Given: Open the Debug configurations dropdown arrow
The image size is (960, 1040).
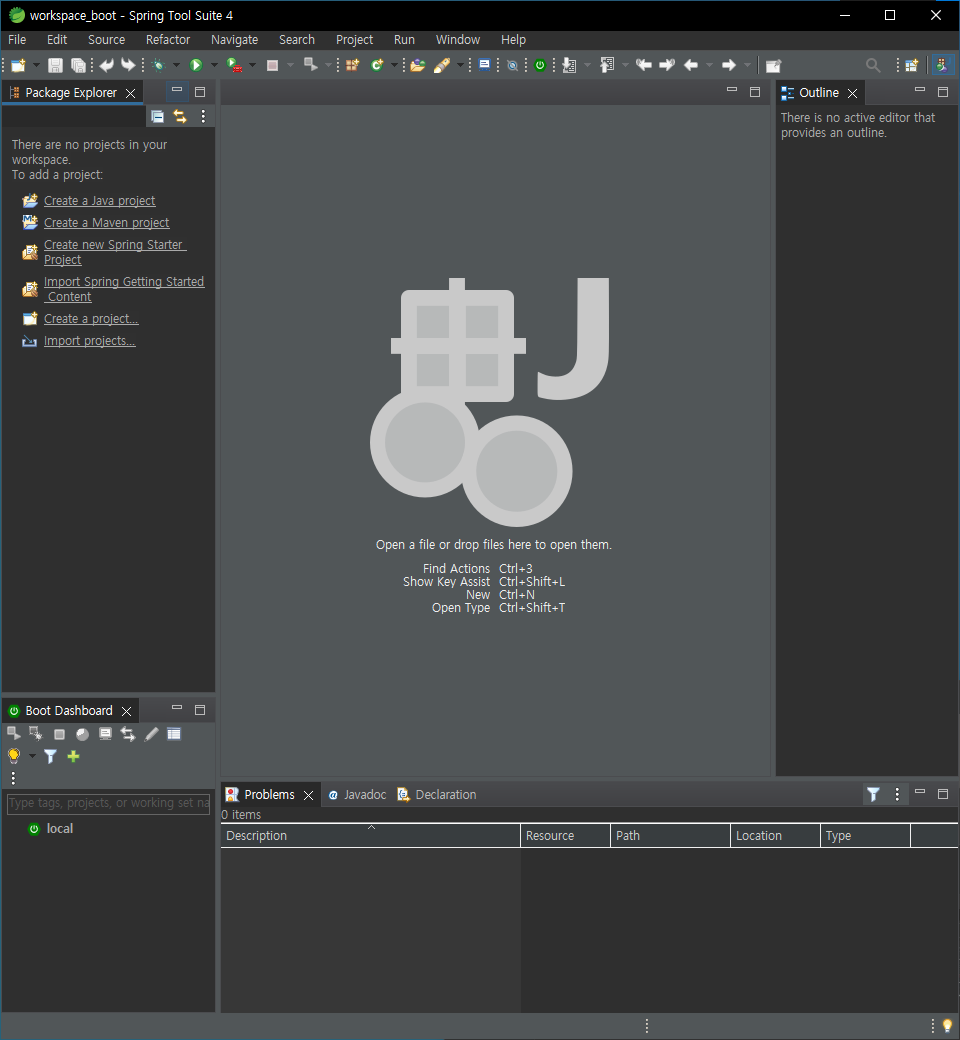Looking at the screenshot, I should tap(176, 65).
